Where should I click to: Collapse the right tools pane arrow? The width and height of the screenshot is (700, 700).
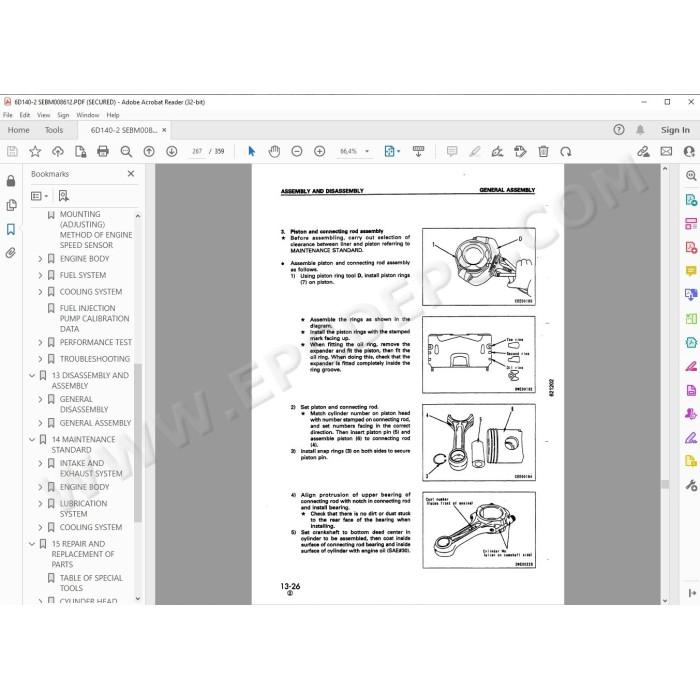coord(692,593)
